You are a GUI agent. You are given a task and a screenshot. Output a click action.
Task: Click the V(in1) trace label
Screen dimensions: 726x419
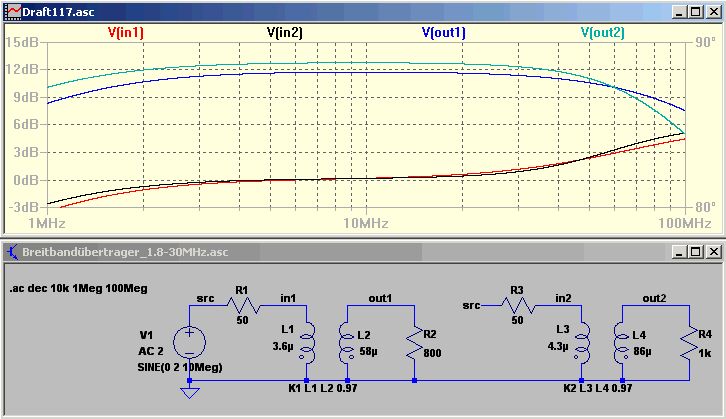(125, 33)
